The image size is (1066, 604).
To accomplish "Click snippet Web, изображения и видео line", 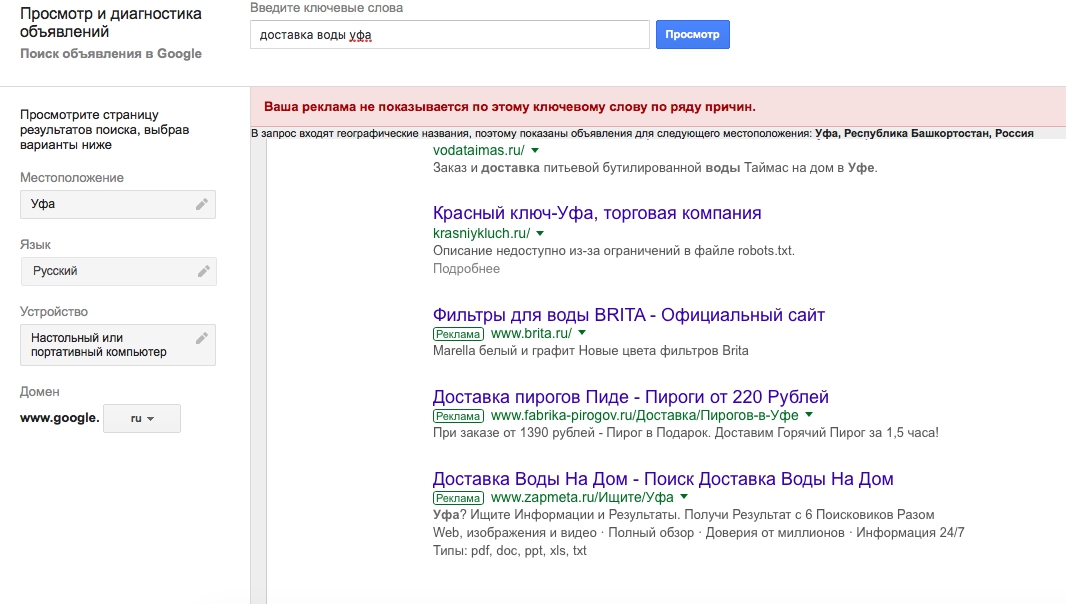I will (x=699, y=533).
